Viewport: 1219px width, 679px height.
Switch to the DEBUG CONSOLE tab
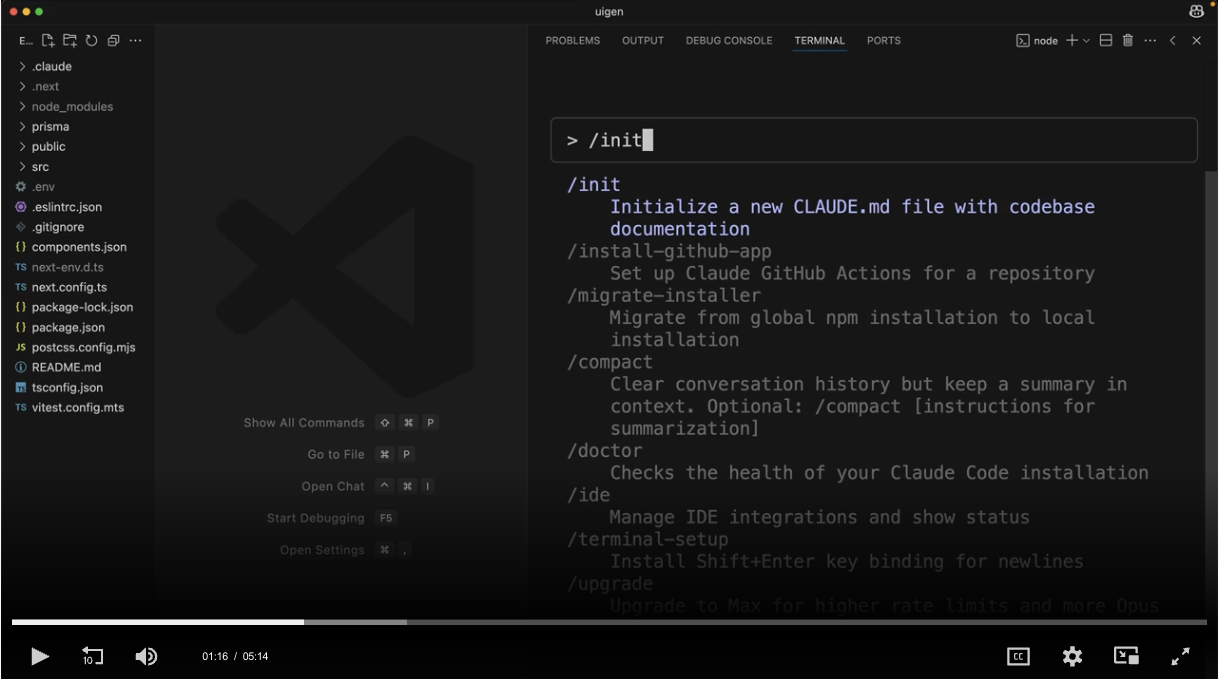pyautogui.click(x=729, y=41)
